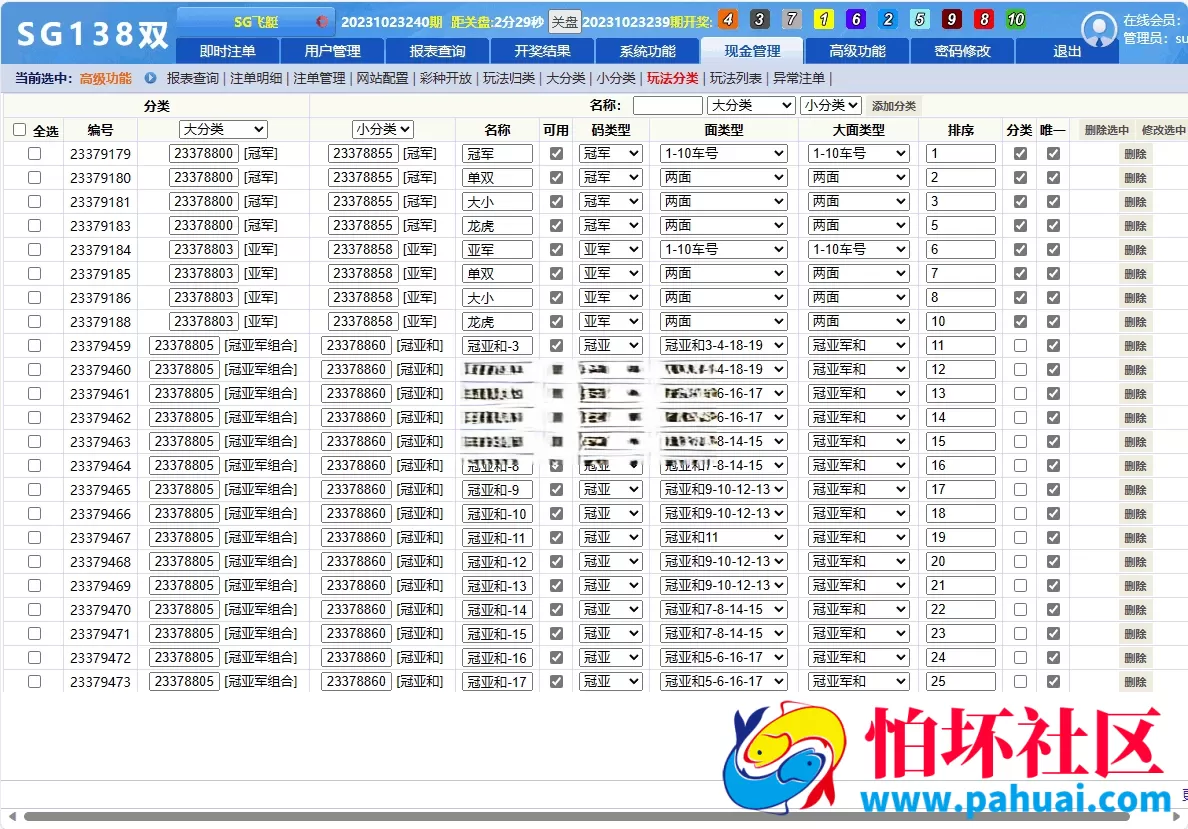The width and height of the screenshot is (1188, 829).
Task: Click the yellow number 1 result ball
Action: point(824,20)
